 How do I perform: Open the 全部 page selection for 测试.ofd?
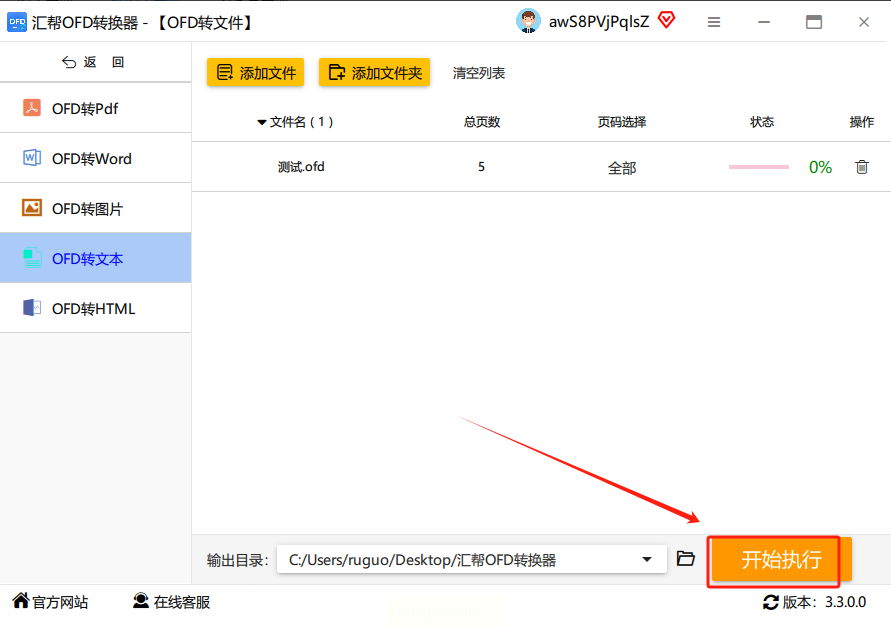tap(622, 168)
